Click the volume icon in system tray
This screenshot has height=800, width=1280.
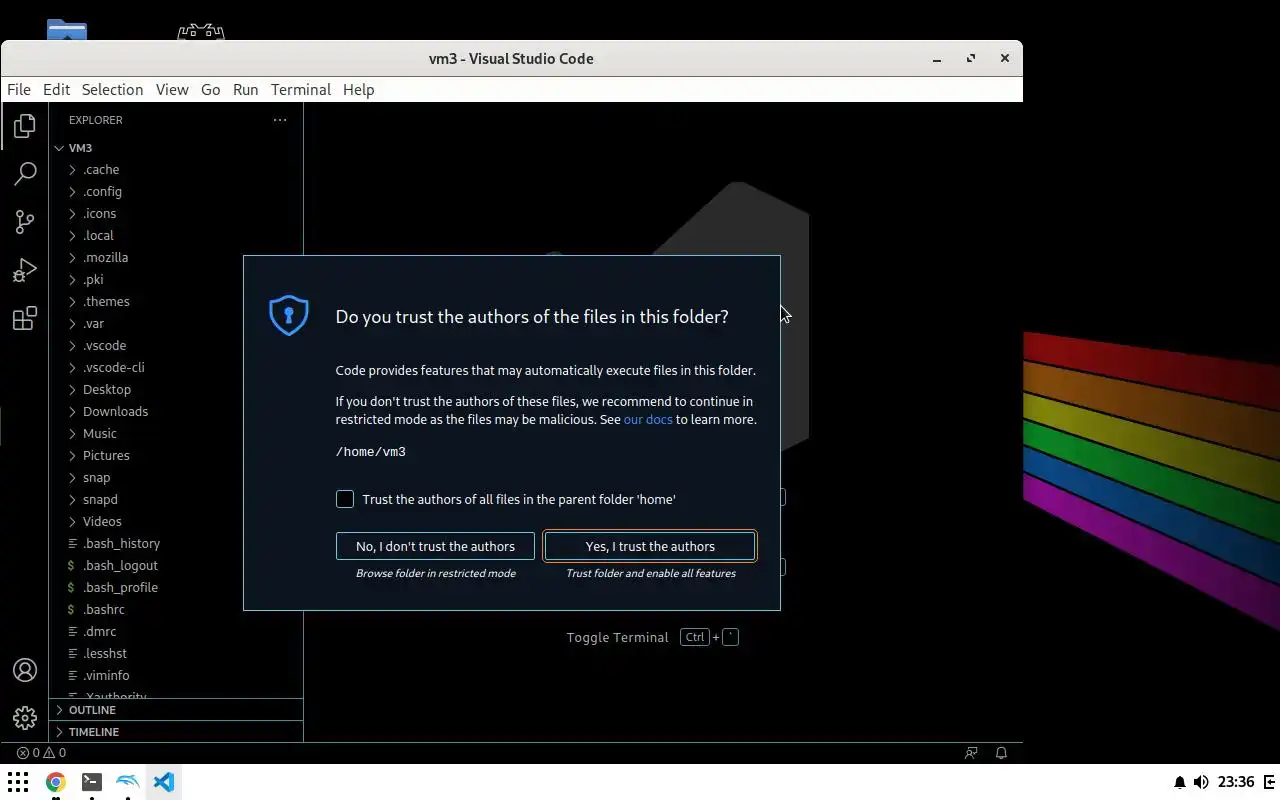tap(1201, 782)
